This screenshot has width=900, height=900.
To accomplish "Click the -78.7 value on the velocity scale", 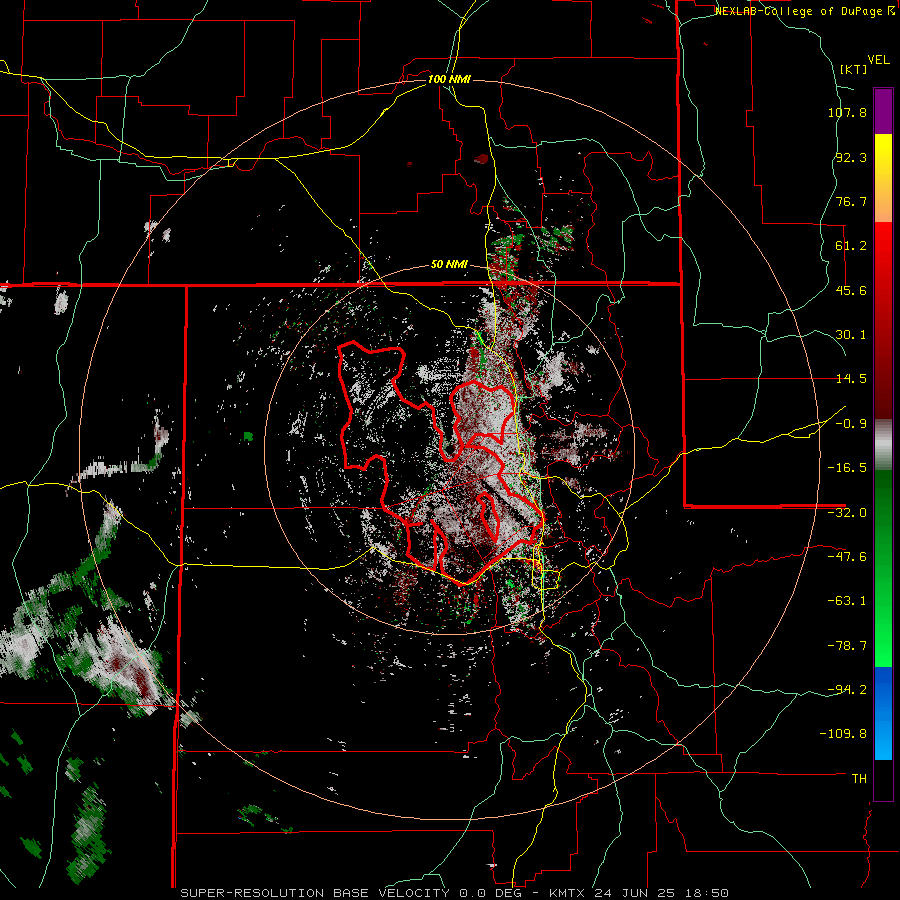I will (x=847, y=646).
